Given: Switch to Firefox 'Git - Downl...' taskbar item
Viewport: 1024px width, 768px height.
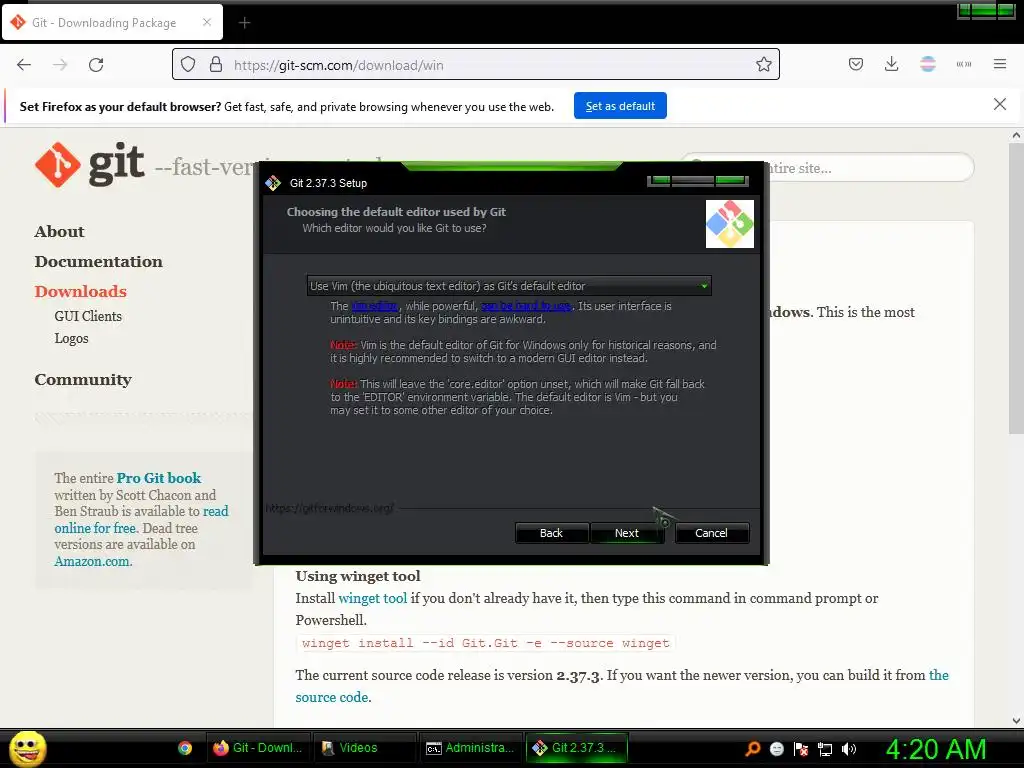Looking at the screenshot, I should click(x=259, y=748).
